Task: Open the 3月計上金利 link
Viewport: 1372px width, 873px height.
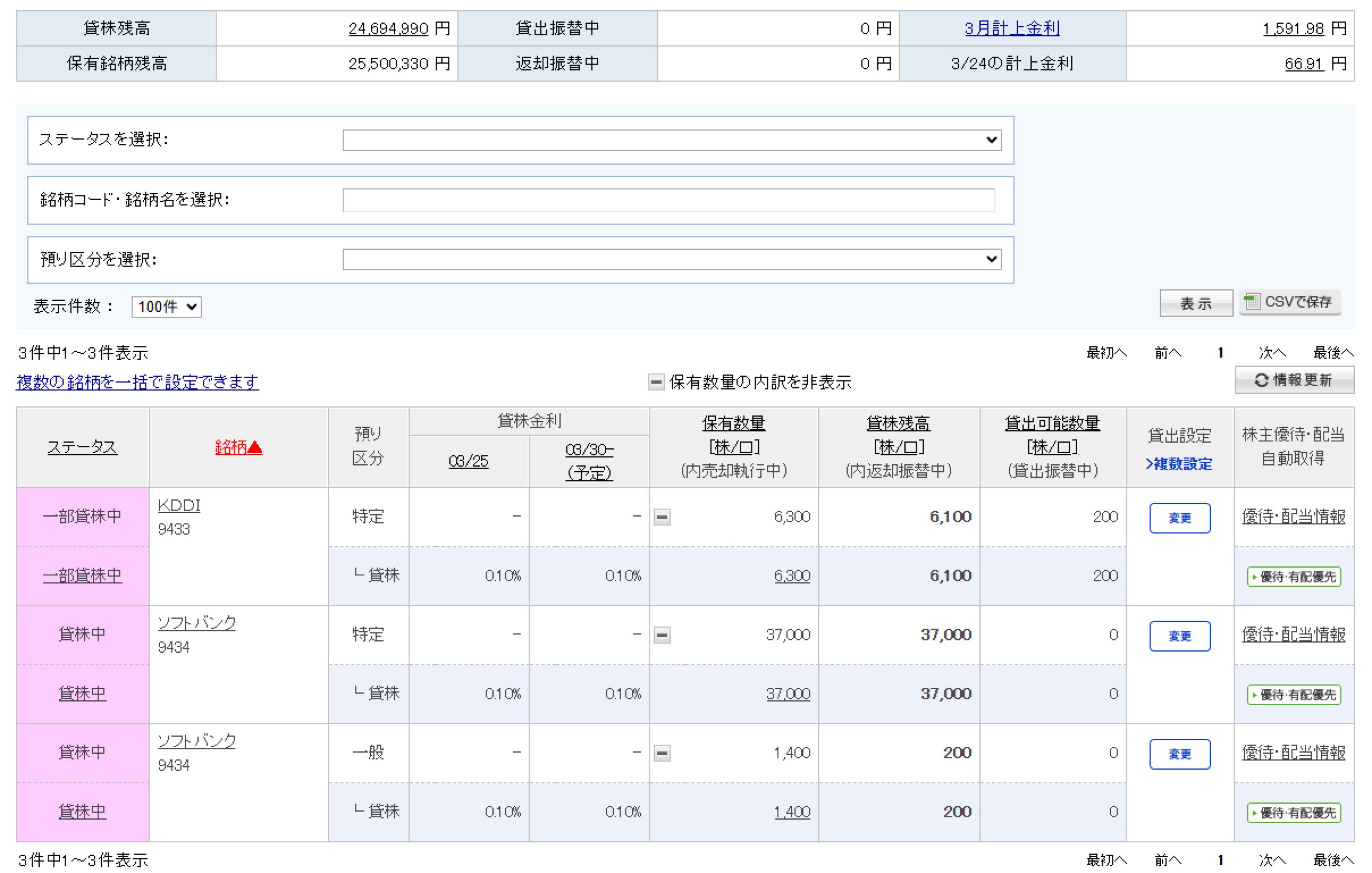Action: [1012, 29]
